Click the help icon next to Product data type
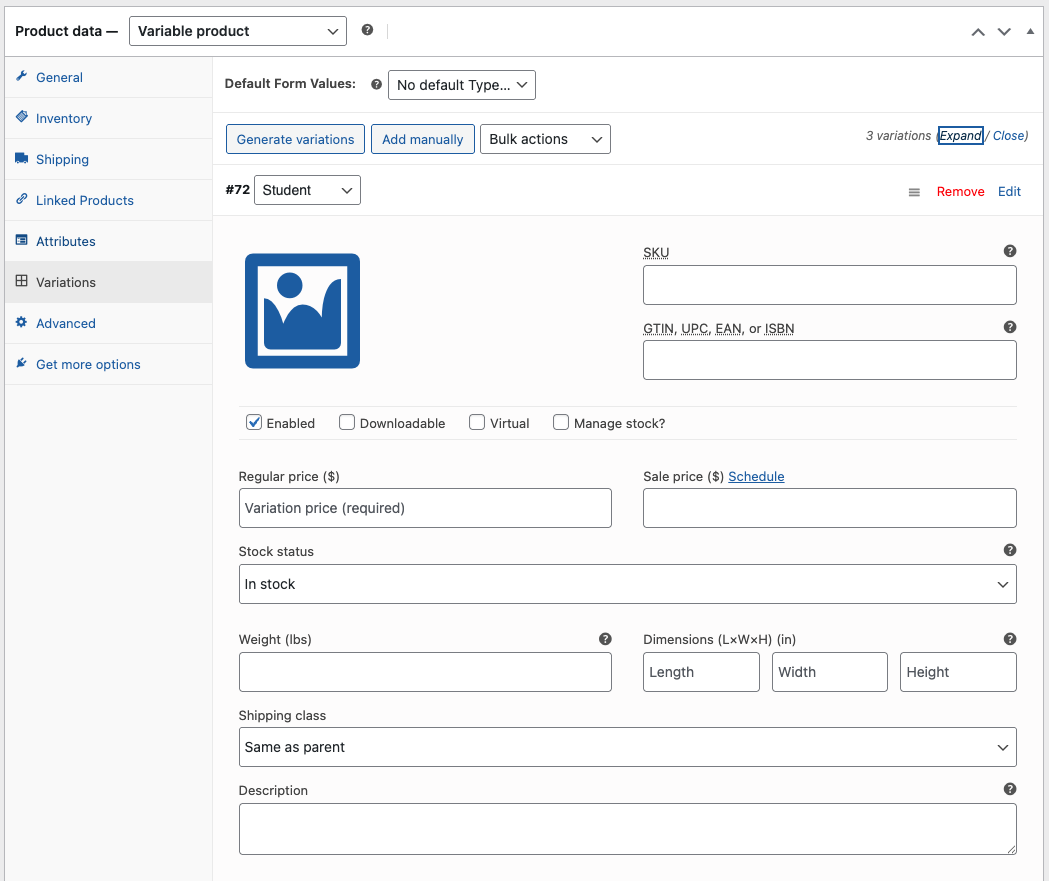The height and width of the screenshot is (881, 1049). (x=367, y=30)
